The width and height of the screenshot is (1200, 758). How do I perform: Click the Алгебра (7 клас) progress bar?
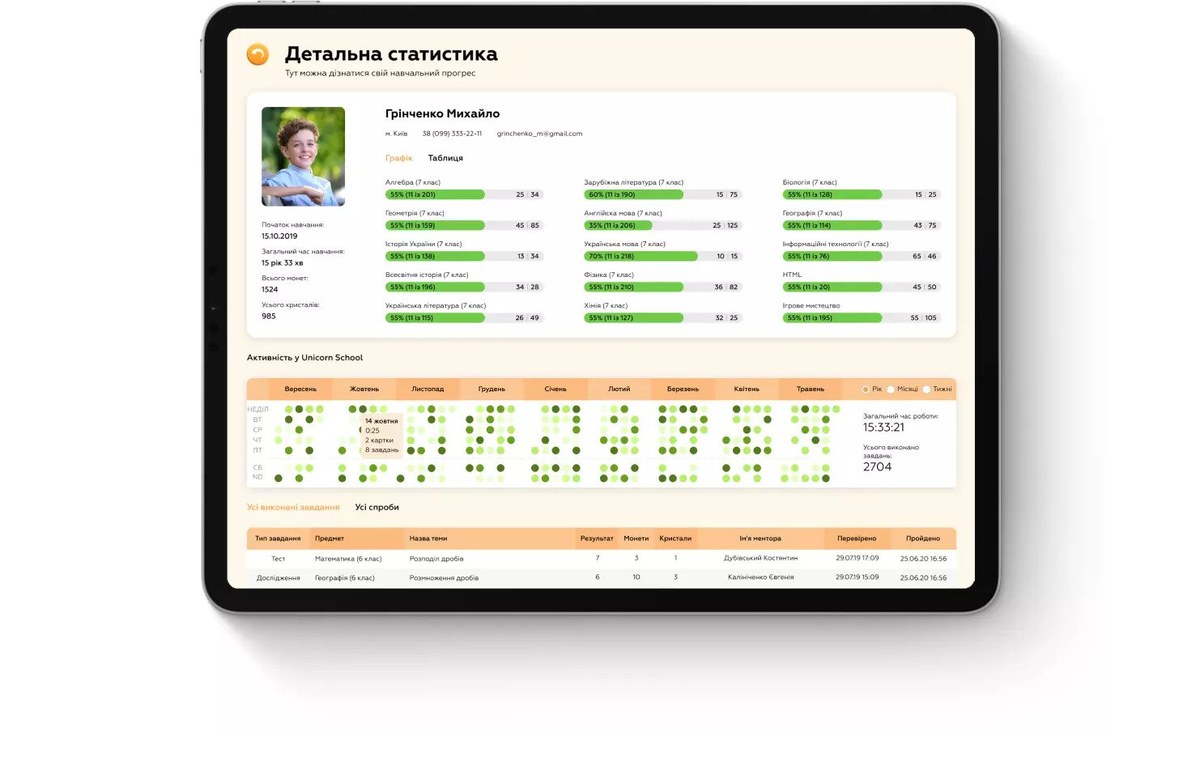[x=435, y=195]
